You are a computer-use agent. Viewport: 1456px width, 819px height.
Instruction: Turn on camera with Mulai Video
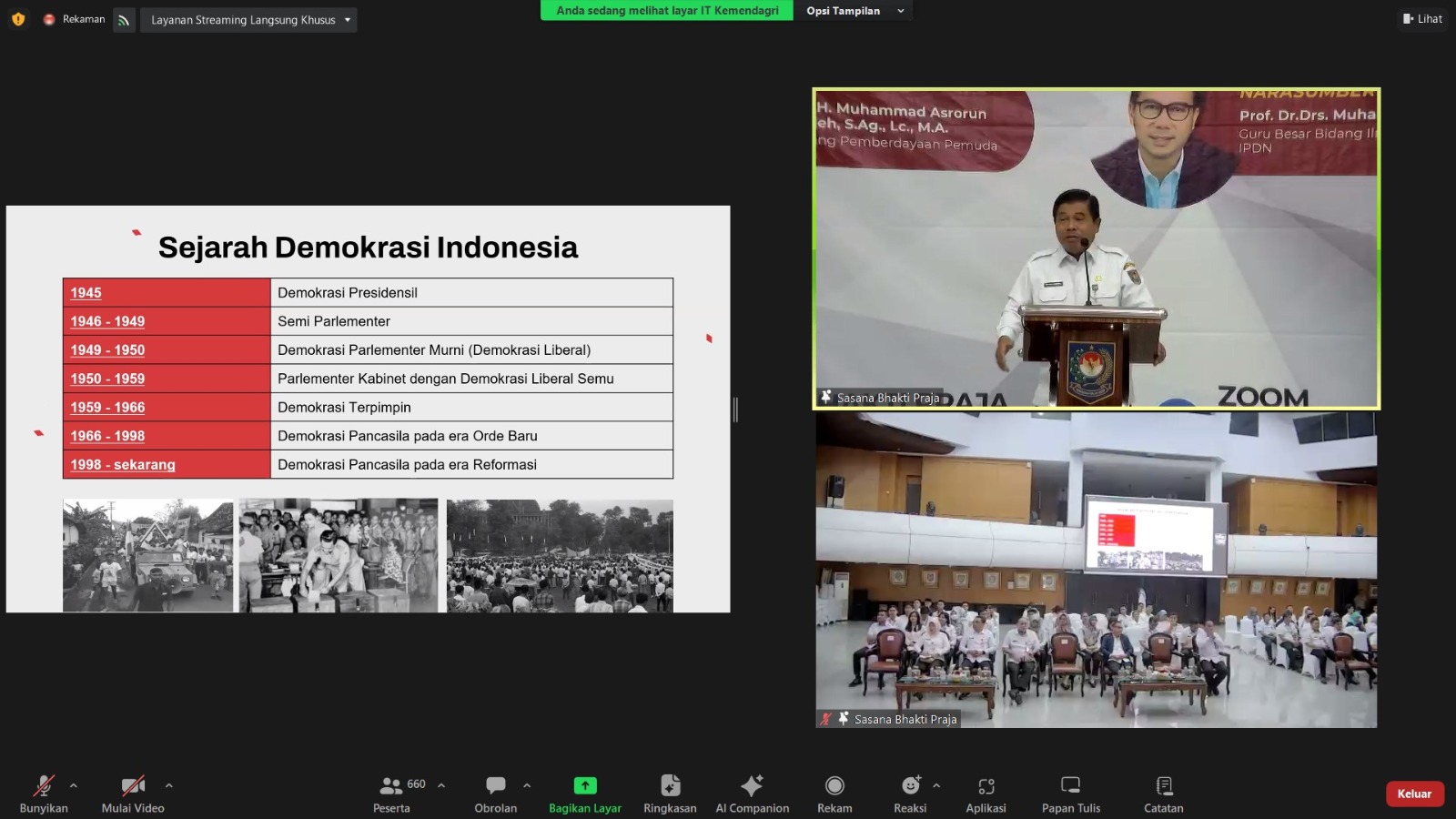click(x=133, y=793)
